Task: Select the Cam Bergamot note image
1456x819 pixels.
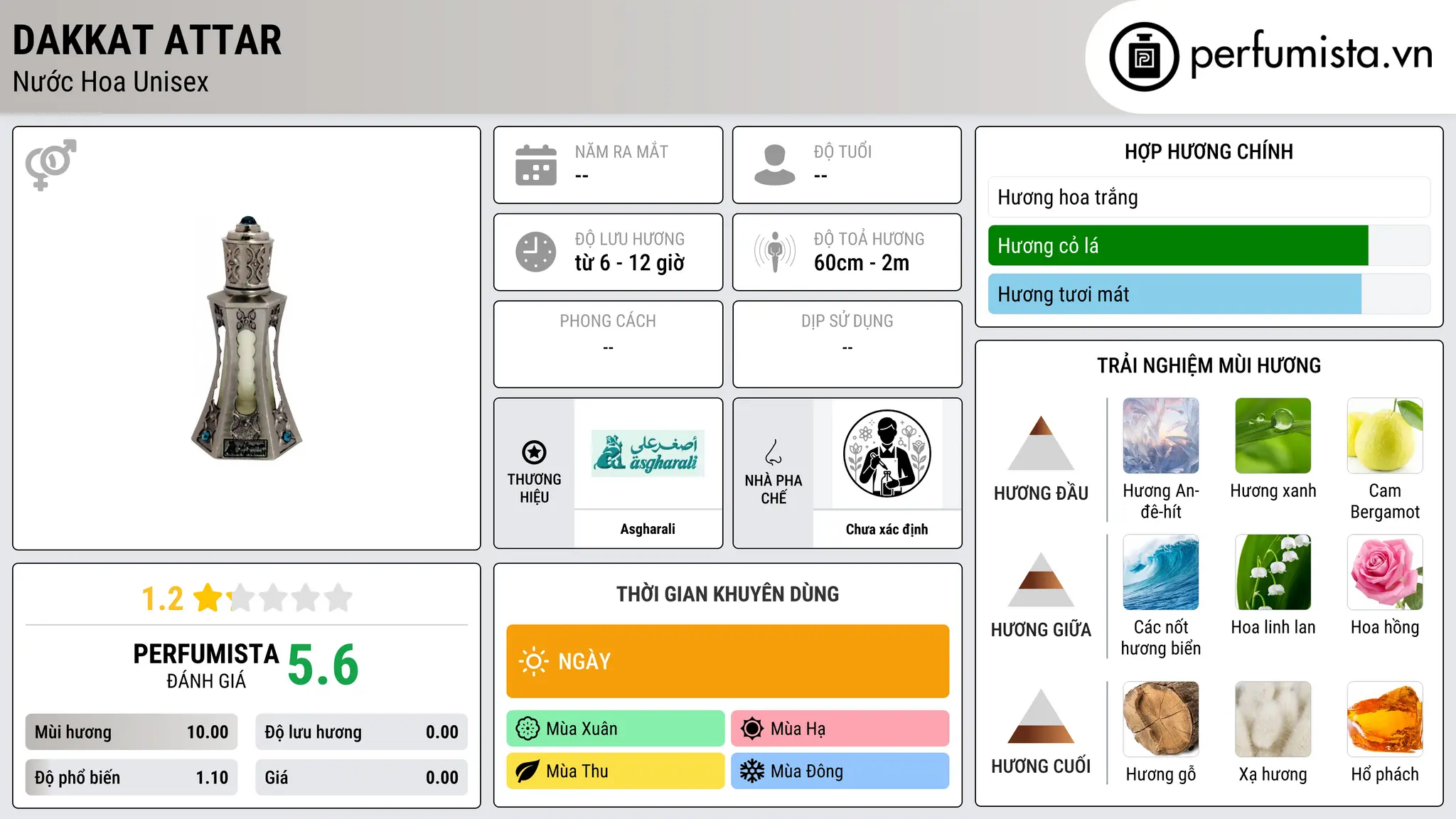Action: (1385, 436)
